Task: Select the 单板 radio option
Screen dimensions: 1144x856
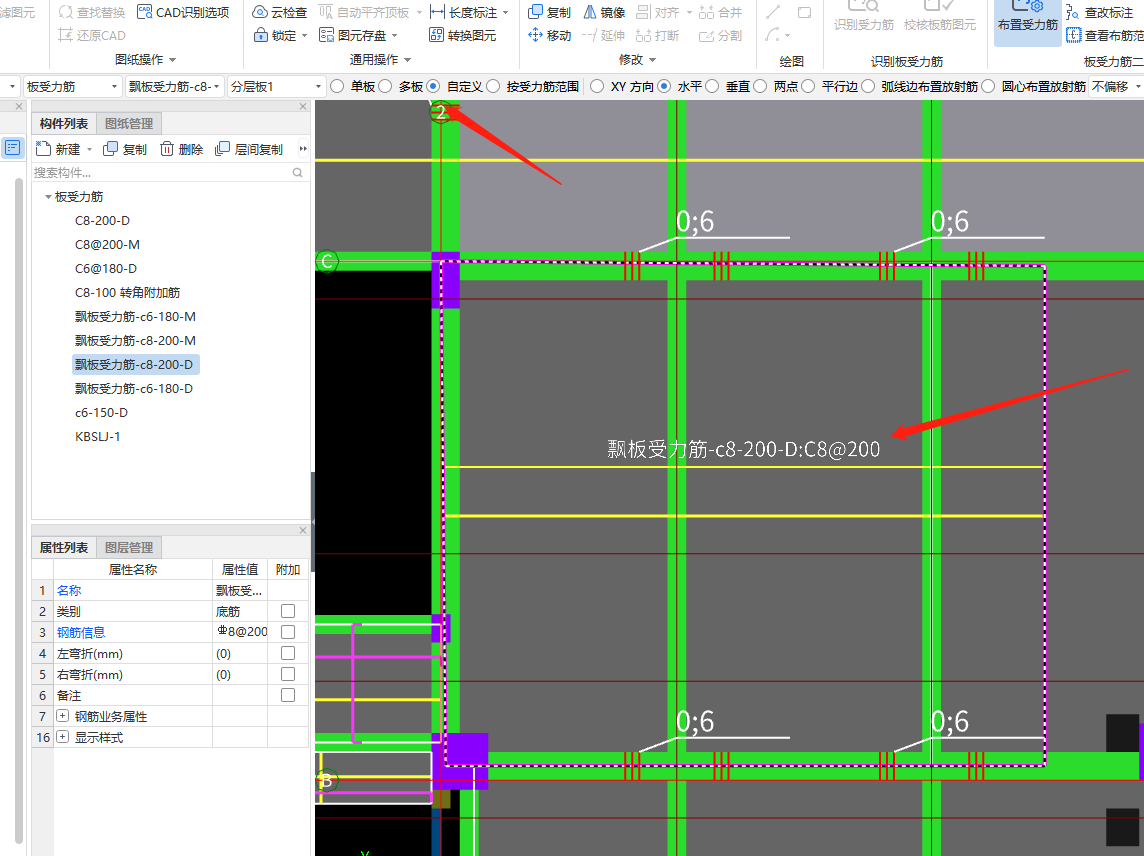Action: click(337, 86)
